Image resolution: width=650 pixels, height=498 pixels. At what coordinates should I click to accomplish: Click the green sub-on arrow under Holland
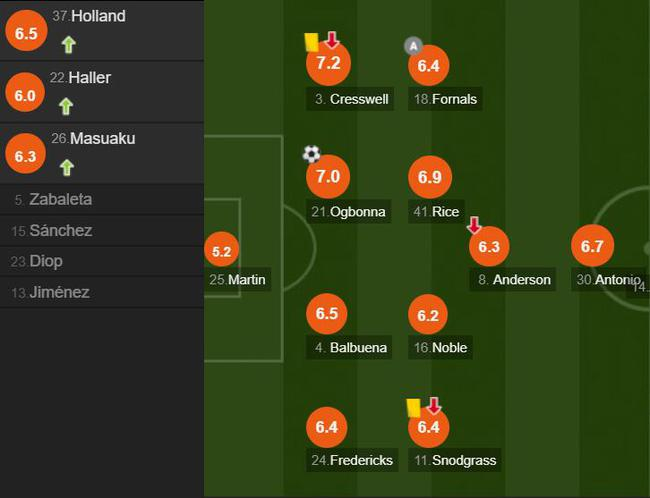tap(67, 44)
